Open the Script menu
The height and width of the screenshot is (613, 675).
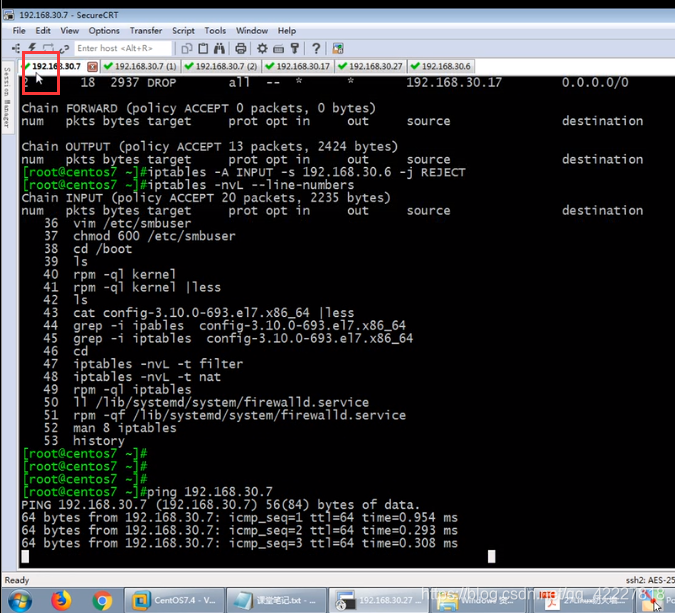point(183,31)
